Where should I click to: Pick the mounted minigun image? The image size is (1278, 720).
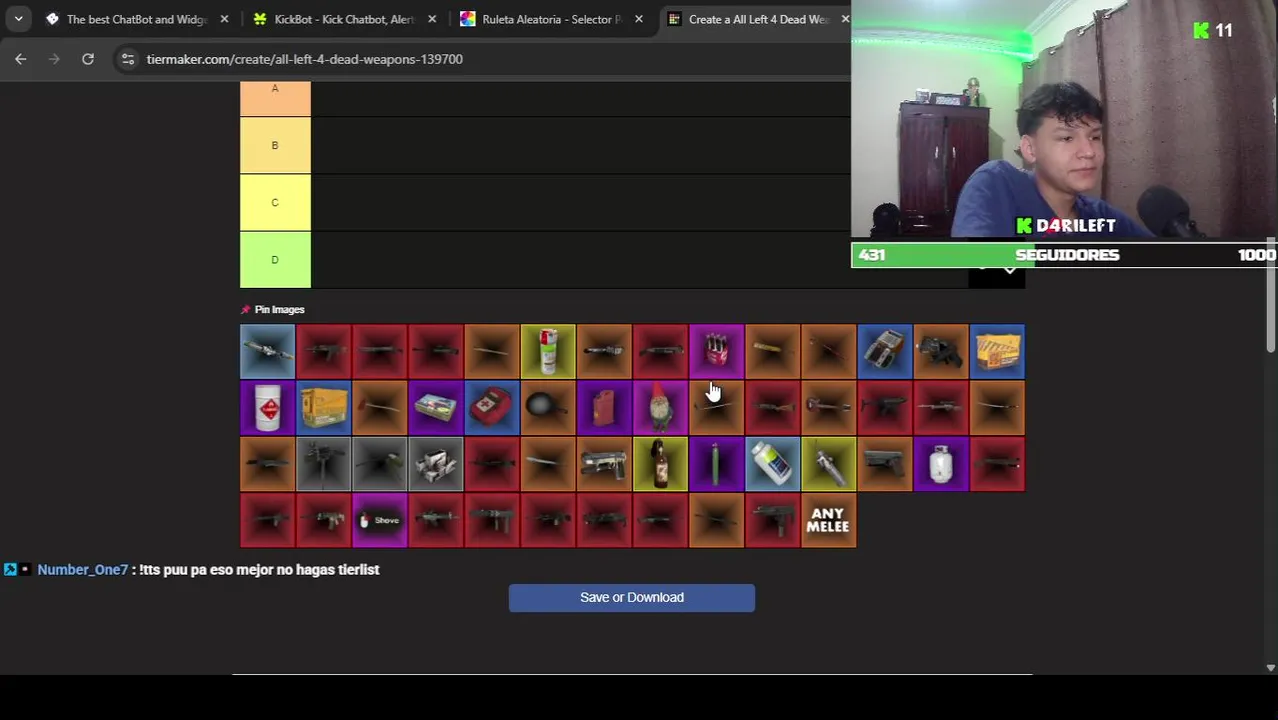[x=324, y=464]
